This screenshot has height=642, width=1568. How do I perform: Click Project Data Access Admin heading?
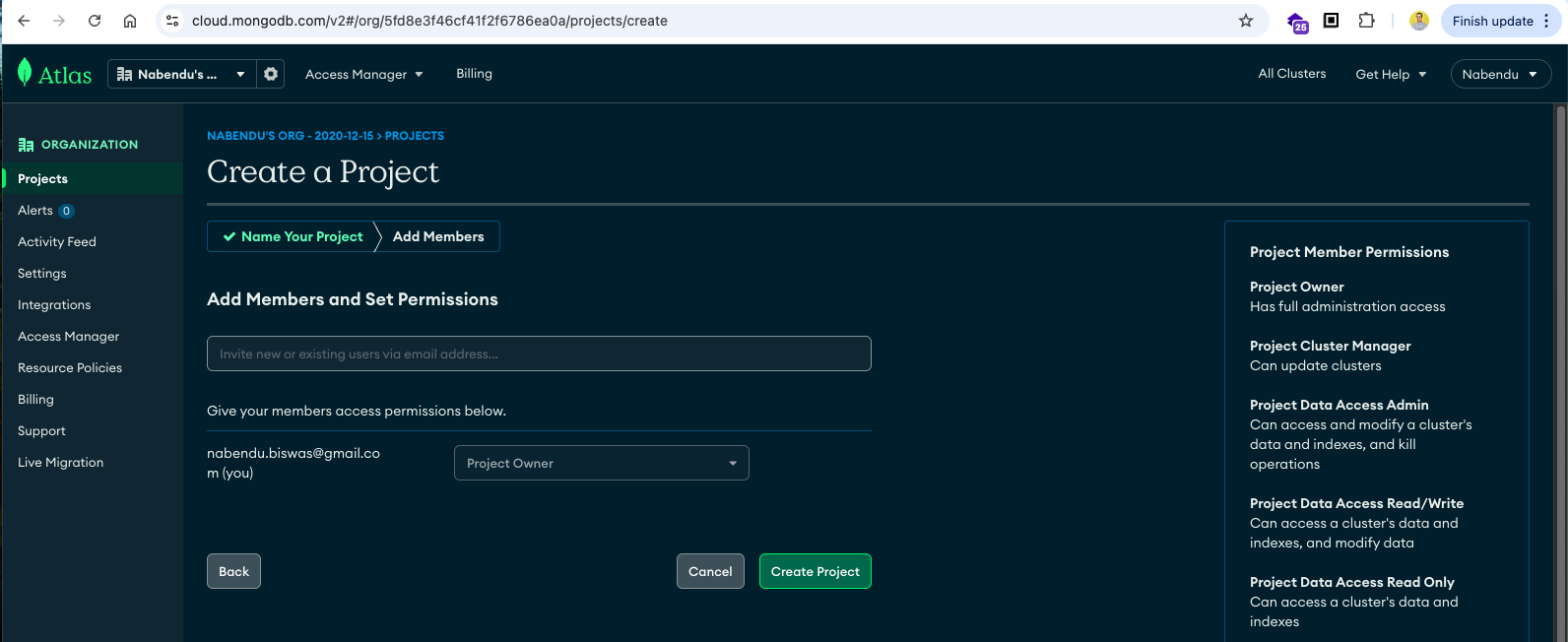(1339, 405)
